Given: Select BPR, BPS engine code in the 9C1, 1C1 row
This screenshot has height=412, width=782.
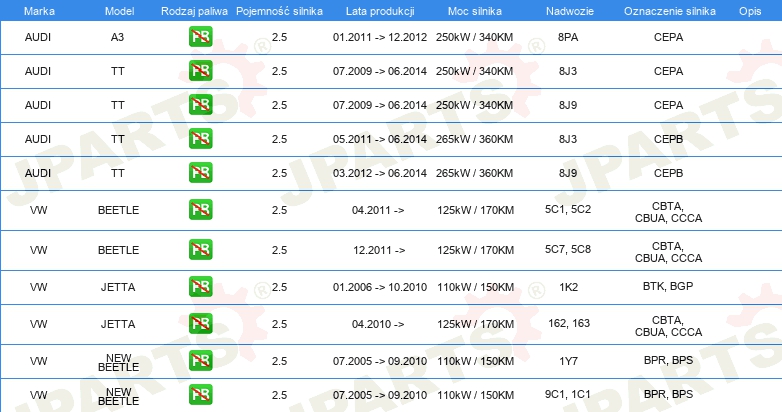Looking at the screenshot, I should pos(668,394).
